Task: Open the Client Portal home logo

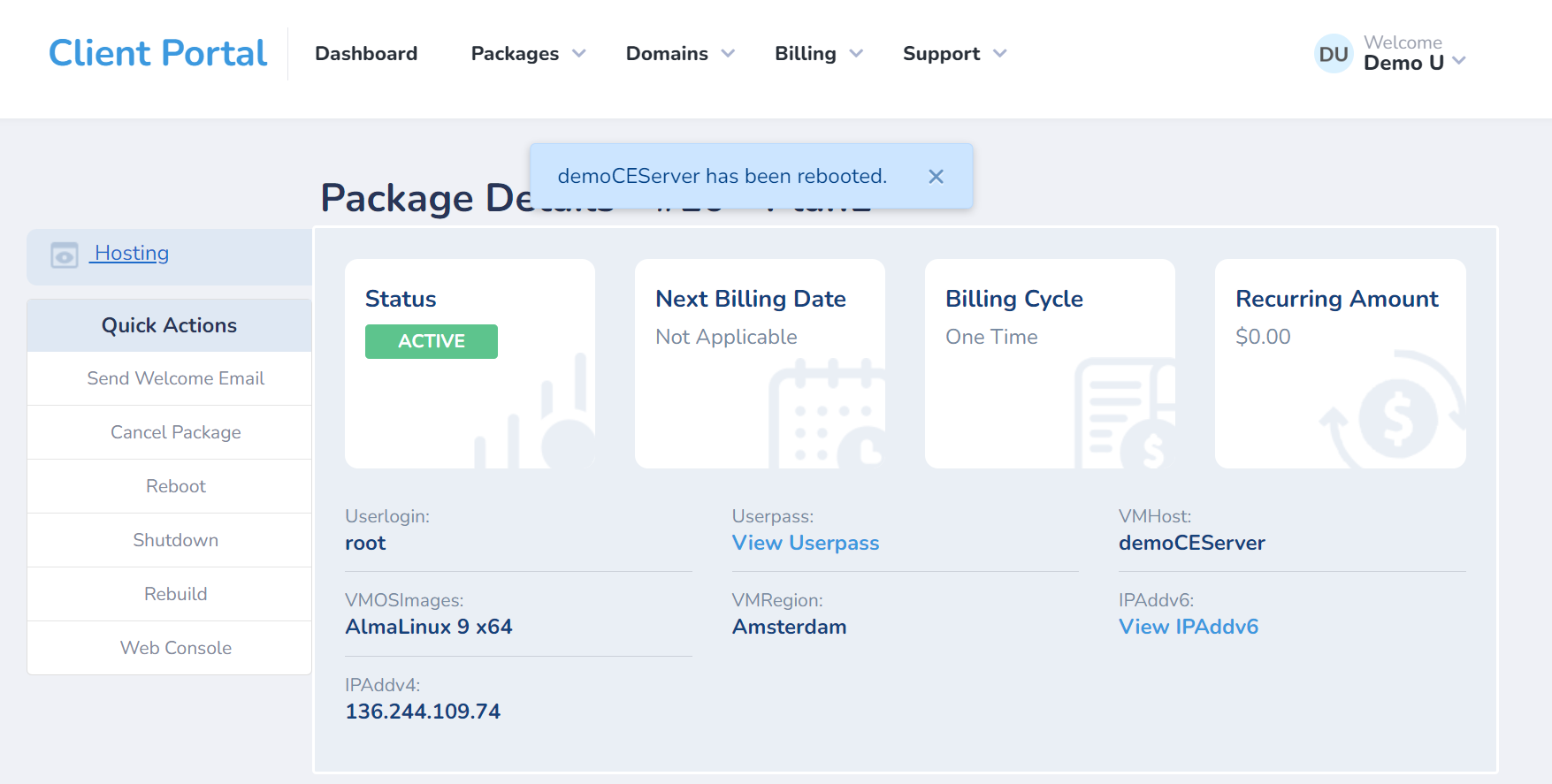Action: 157,53
